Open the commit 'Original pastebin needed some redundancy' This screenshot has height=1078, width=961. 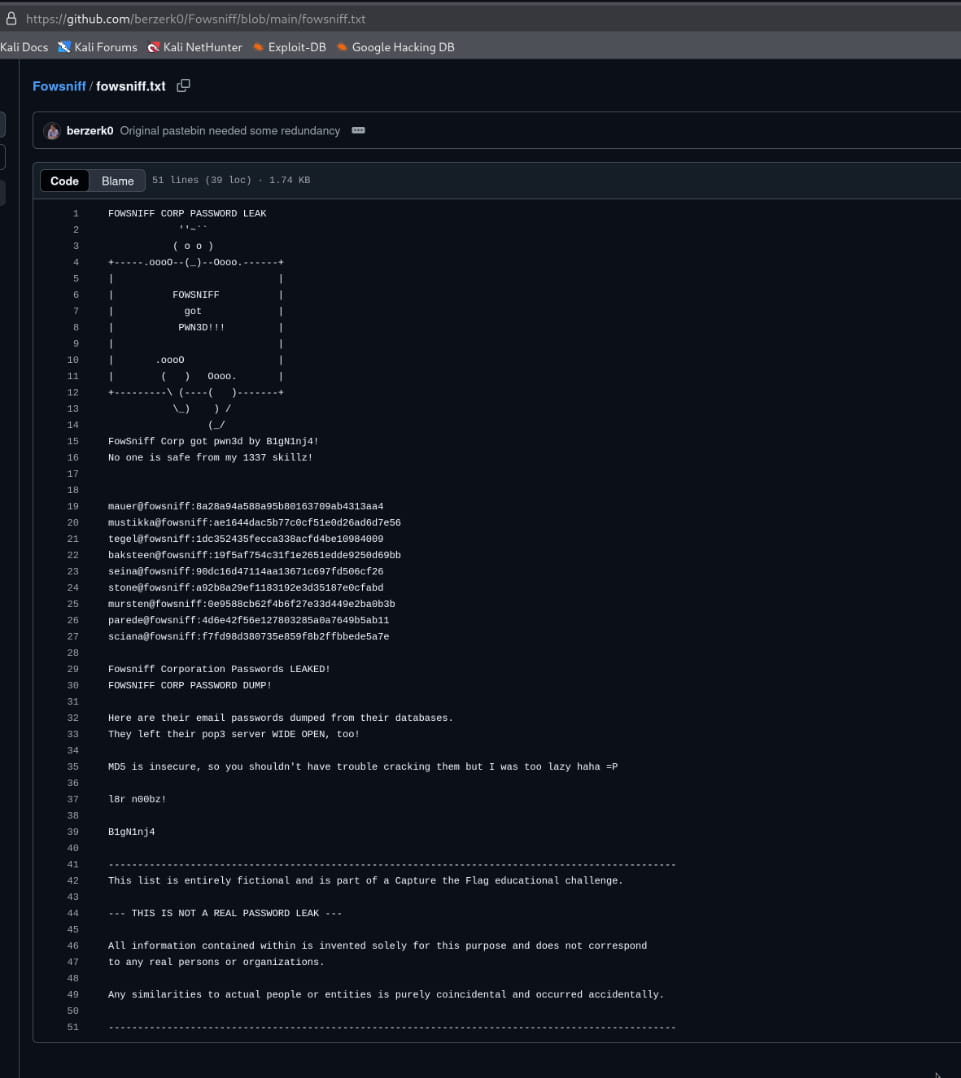(230, 131)
